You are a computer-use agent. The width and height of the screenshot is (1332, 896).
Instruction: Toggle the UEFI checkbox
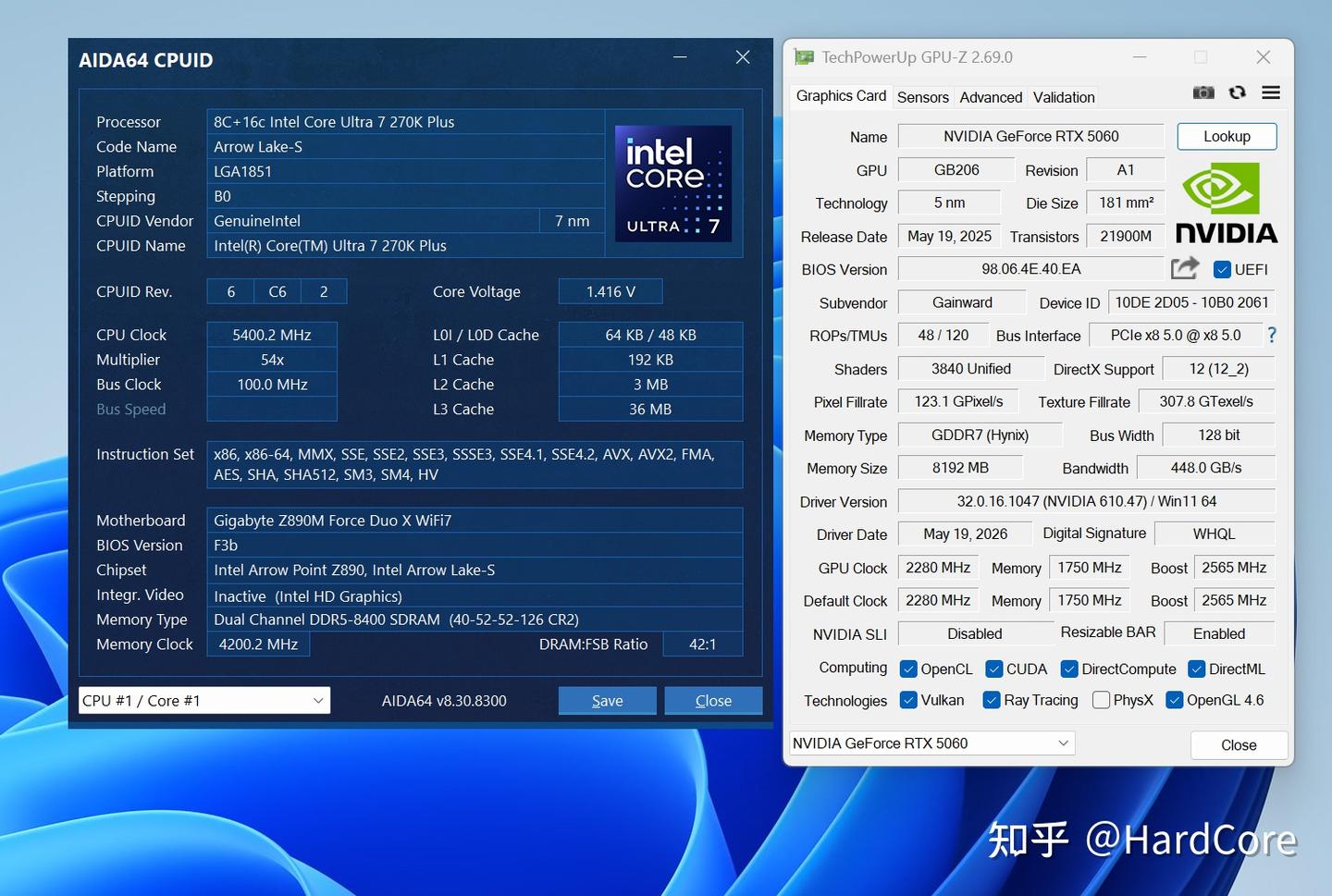pos(1222,269)
